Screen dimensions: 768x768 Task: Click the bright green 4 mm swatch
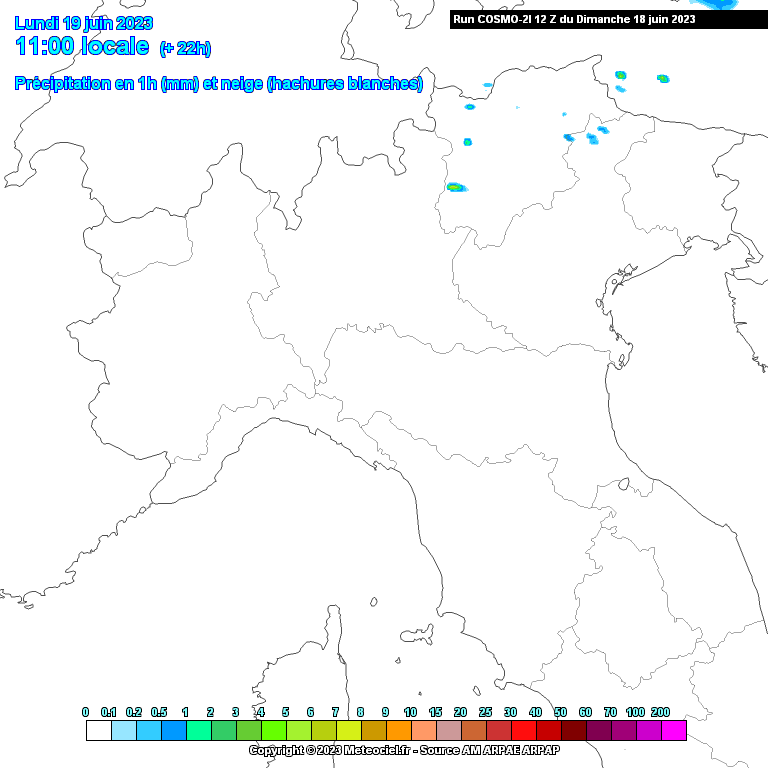coord(274,730)
